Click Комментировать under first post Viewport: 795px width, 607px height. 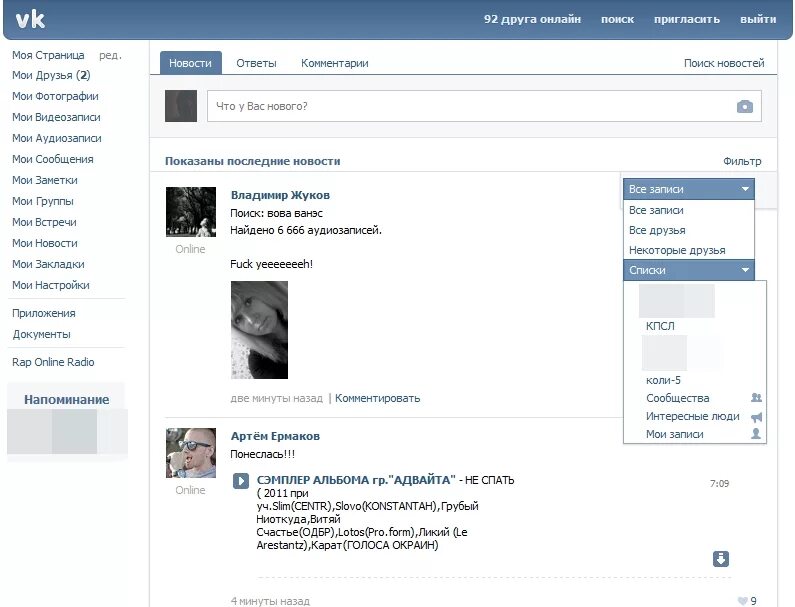click(378, 399)
